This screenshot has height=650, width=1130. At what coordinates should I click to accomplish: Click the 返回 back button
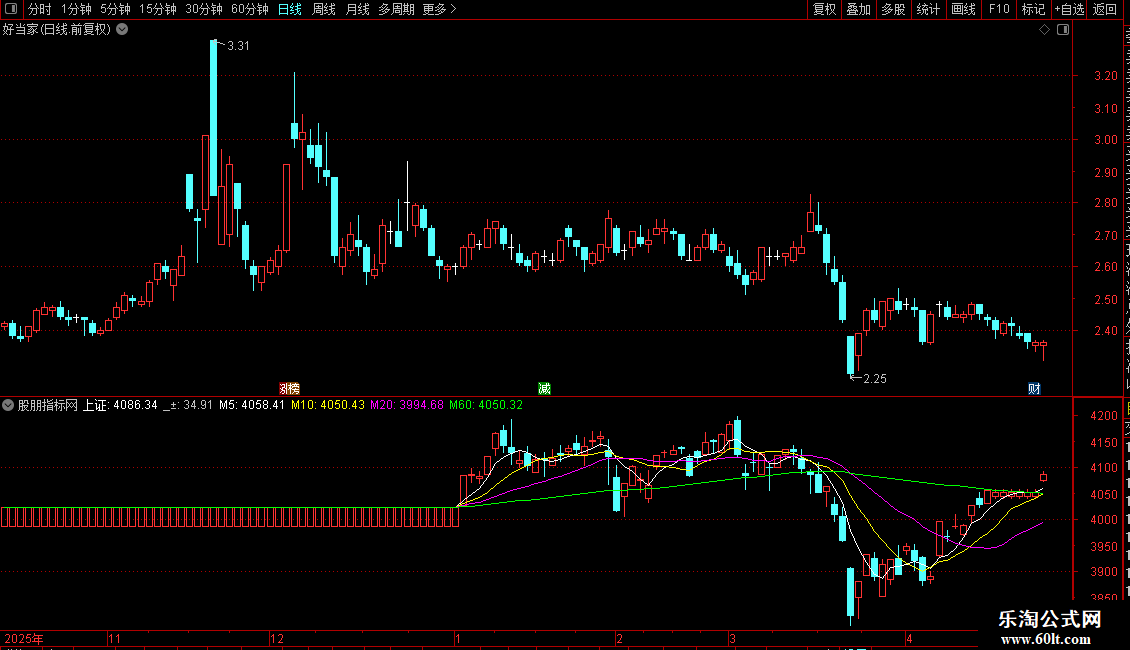point(1104,9)
